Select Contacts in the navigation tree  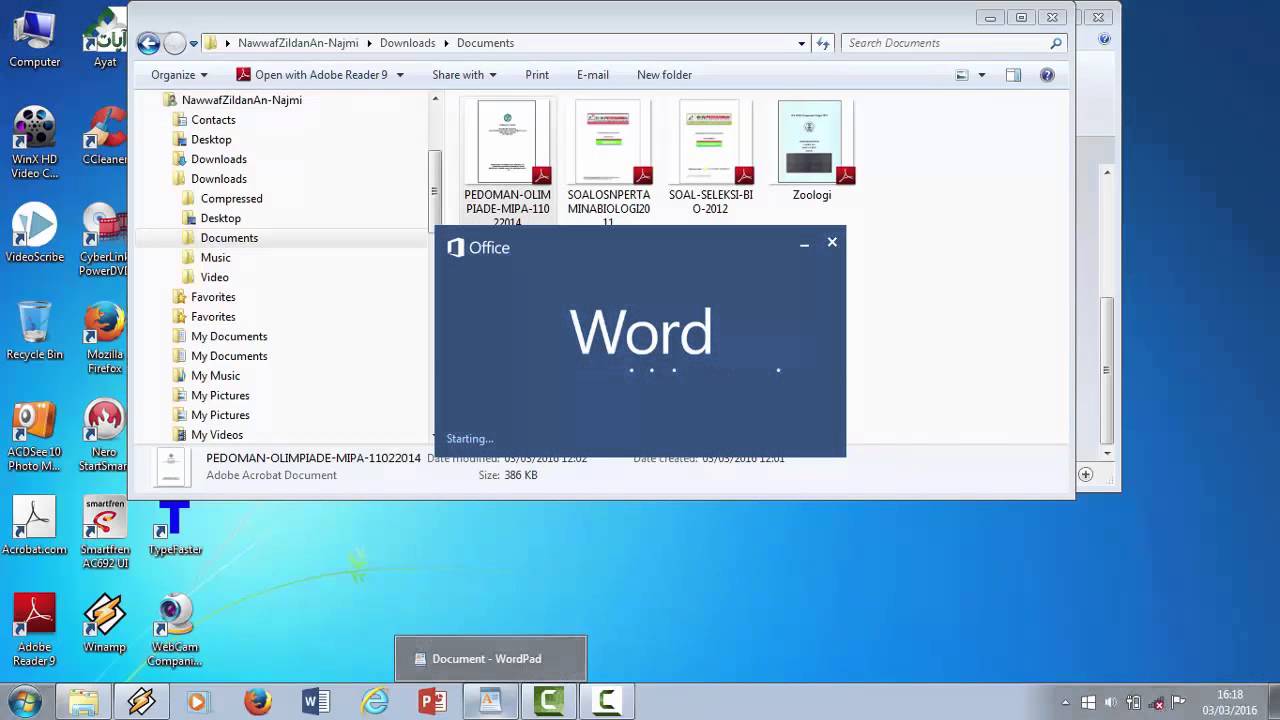[213, 120]
